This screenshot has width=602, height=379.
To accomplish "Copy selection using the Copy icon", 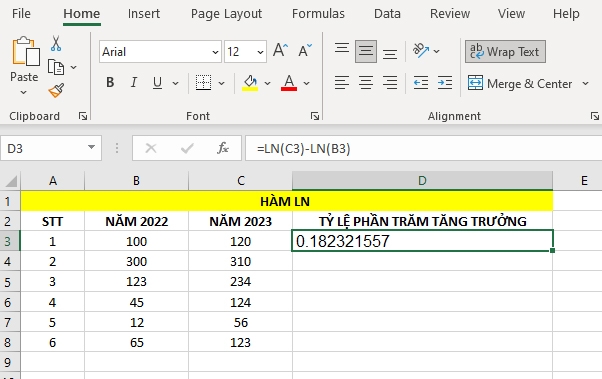I will pos(56,67).
